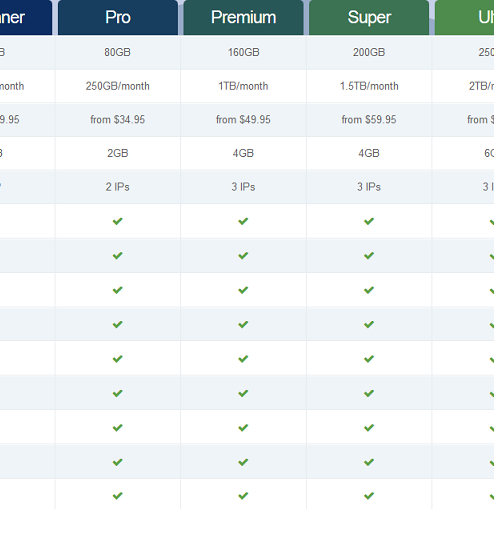Viewport: 494px width, 559px height.
Task: Select the Premium plan header
Action: [x=243, y=17]
